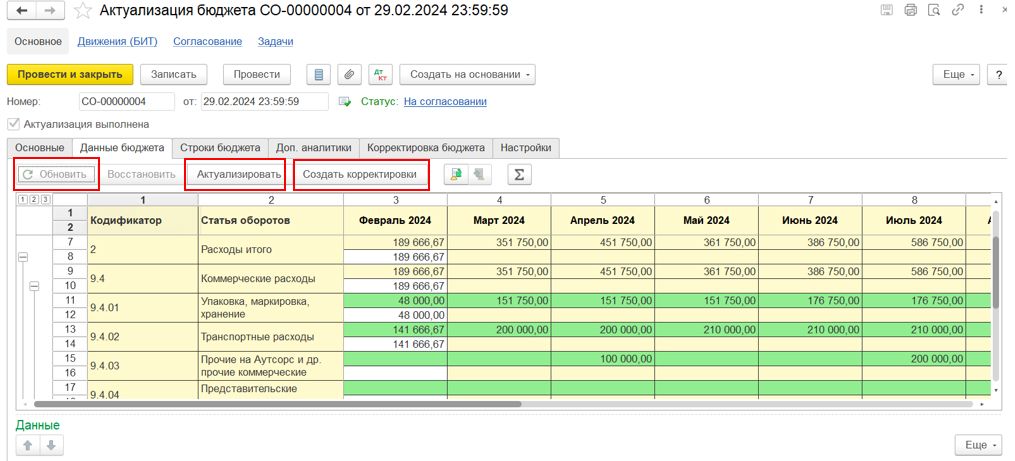Add document to favorites with star icon

[x=85, y=11]
